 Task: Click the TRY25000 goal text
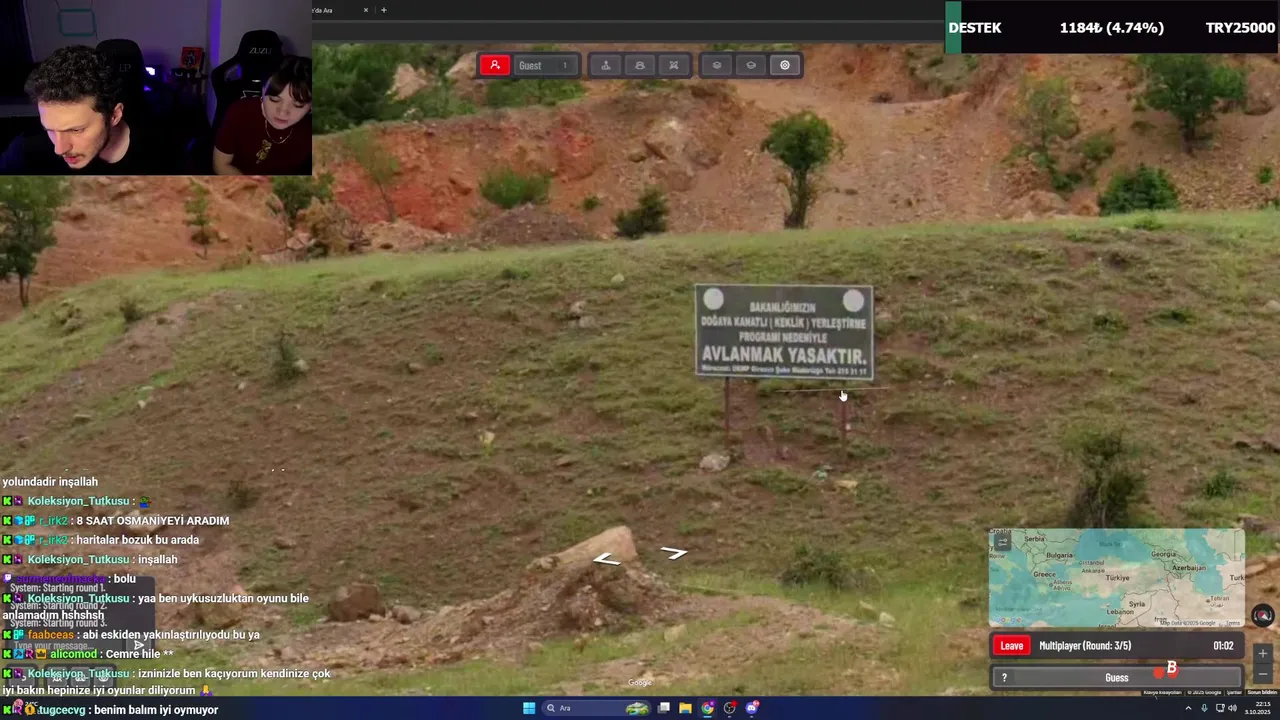point(1240,27)
